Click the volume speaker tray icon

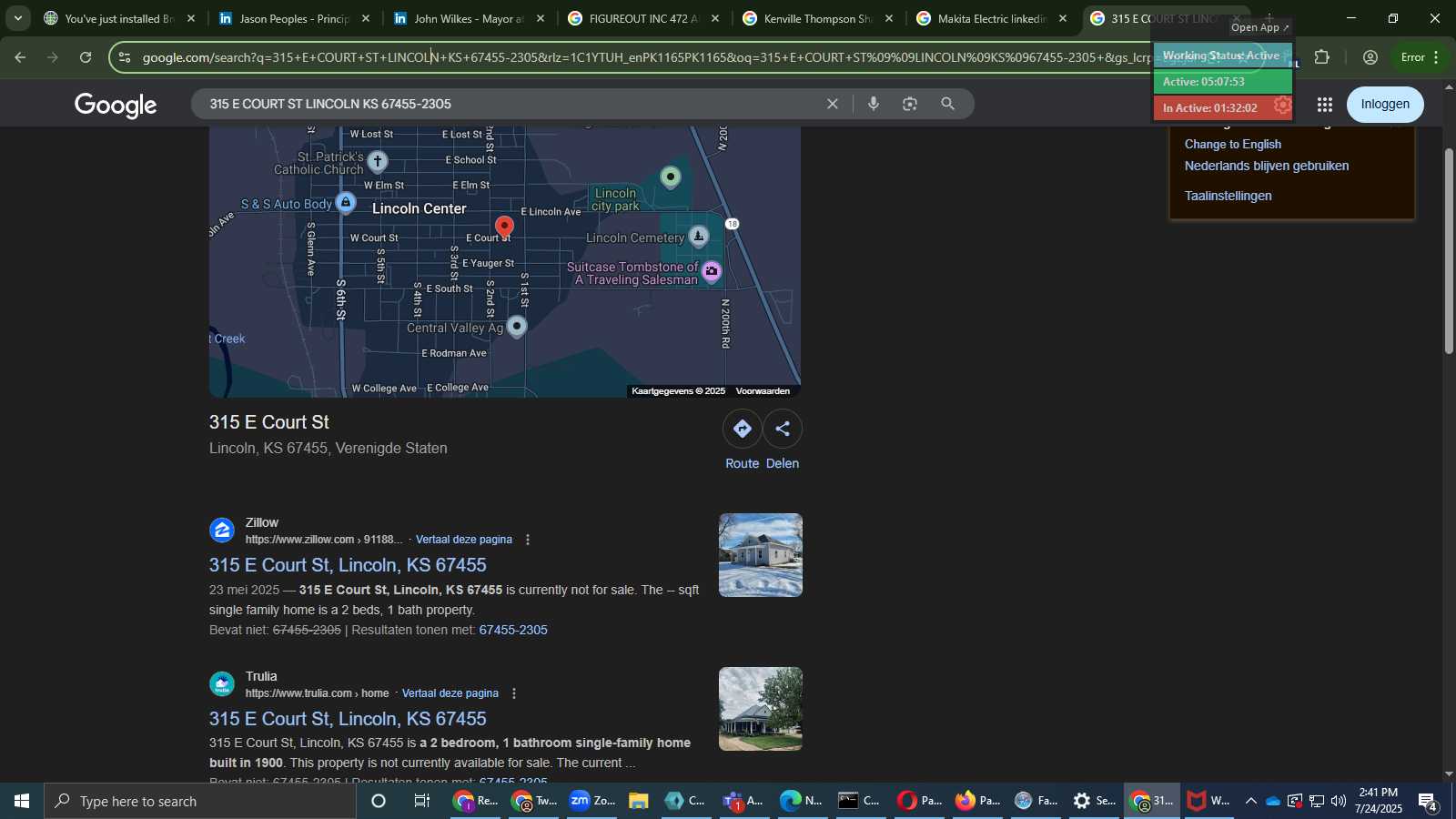click(x=1338, y=801)
